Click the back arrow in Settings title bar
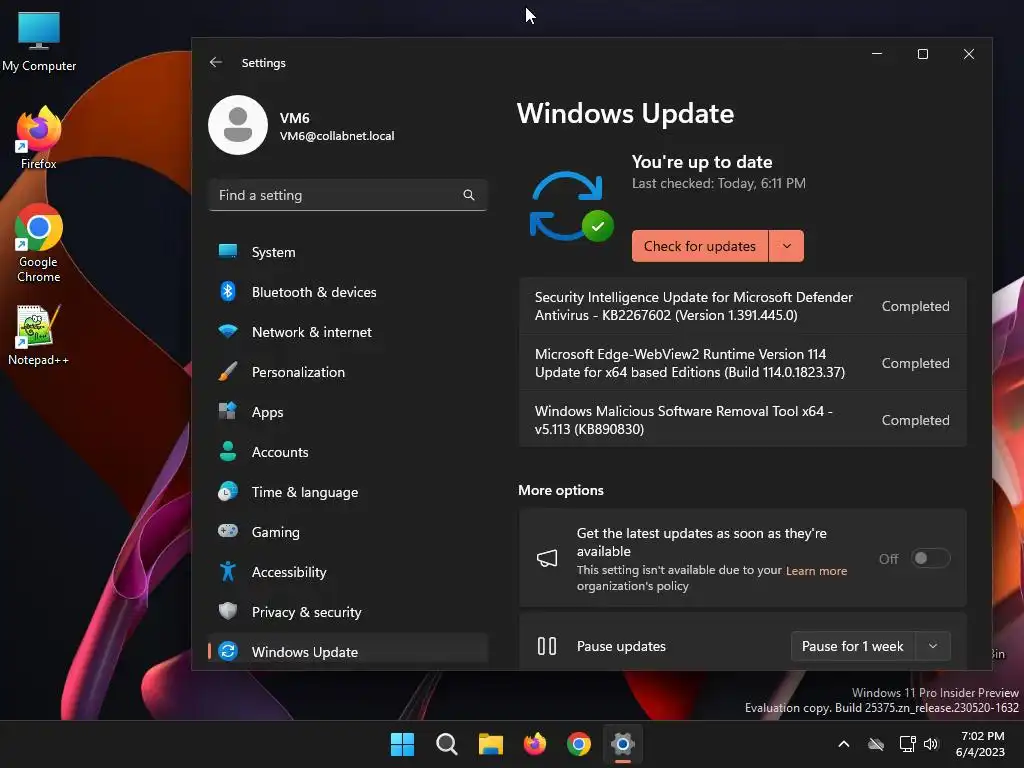Screen dimensions: 1024x768 pyautogui.click(x=216, y=62)
